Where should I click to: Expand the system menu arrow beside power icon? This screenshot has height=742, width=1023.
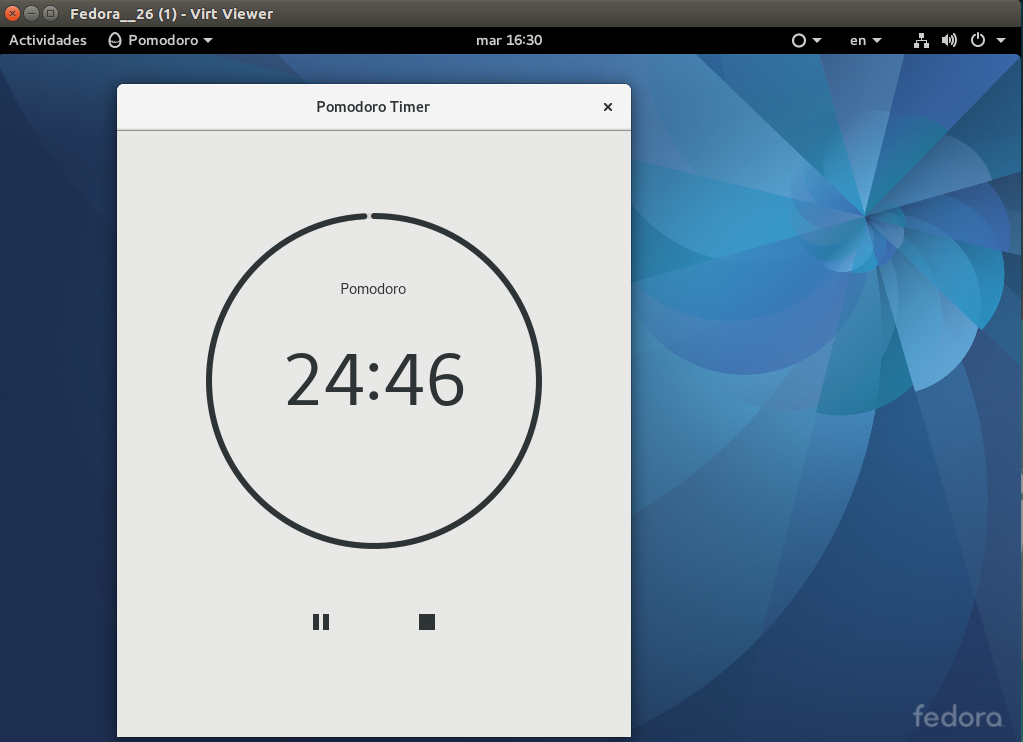pos(1000,40)
